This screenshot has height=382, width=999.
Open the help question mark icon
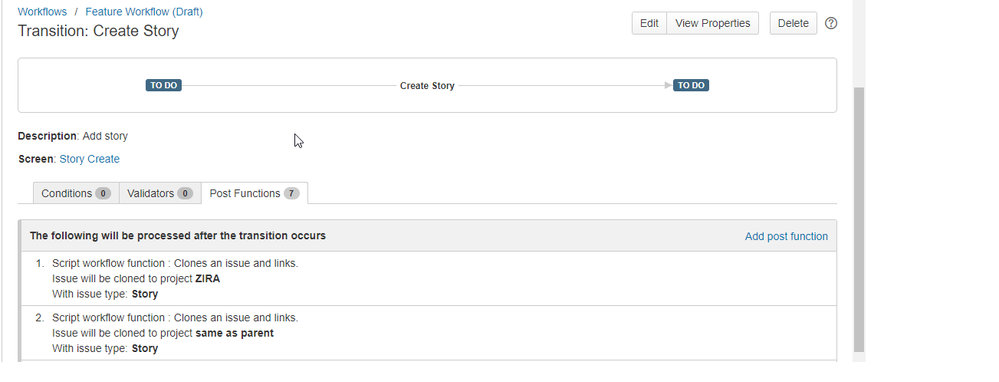[831, 23]
